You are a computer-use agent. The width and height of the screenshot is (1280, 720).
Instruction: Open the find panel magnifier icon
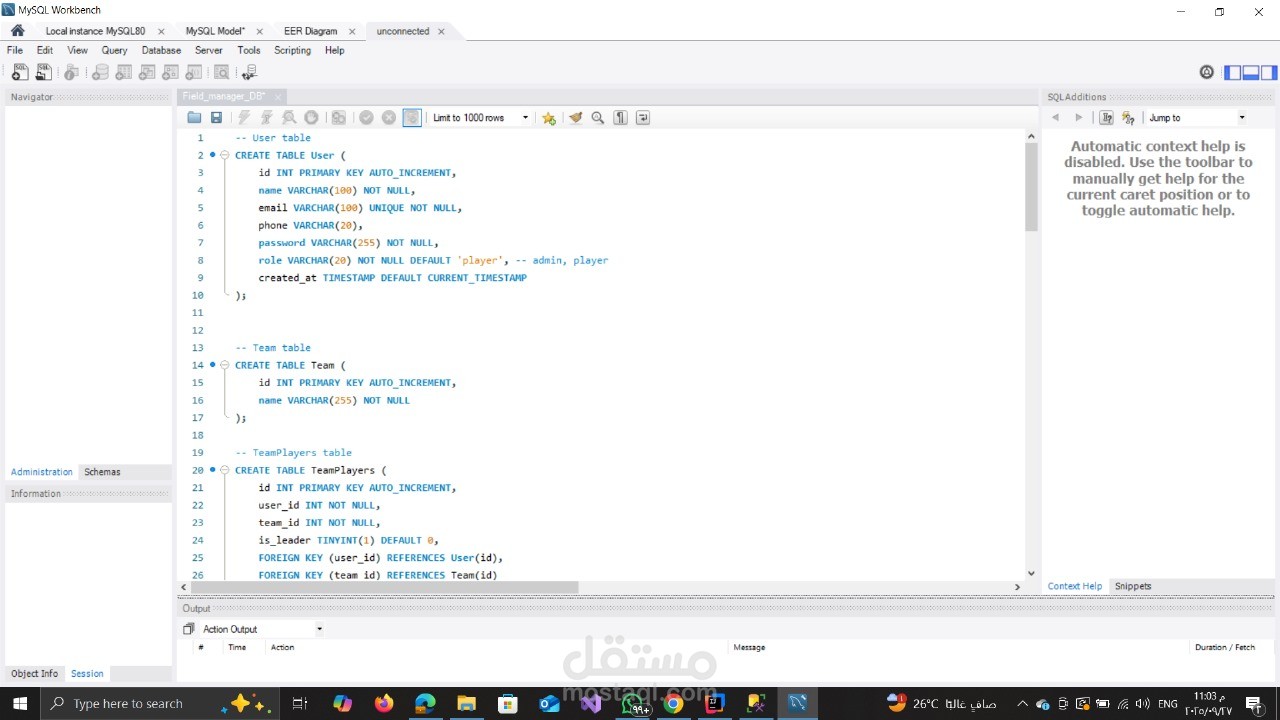(598, 118)
